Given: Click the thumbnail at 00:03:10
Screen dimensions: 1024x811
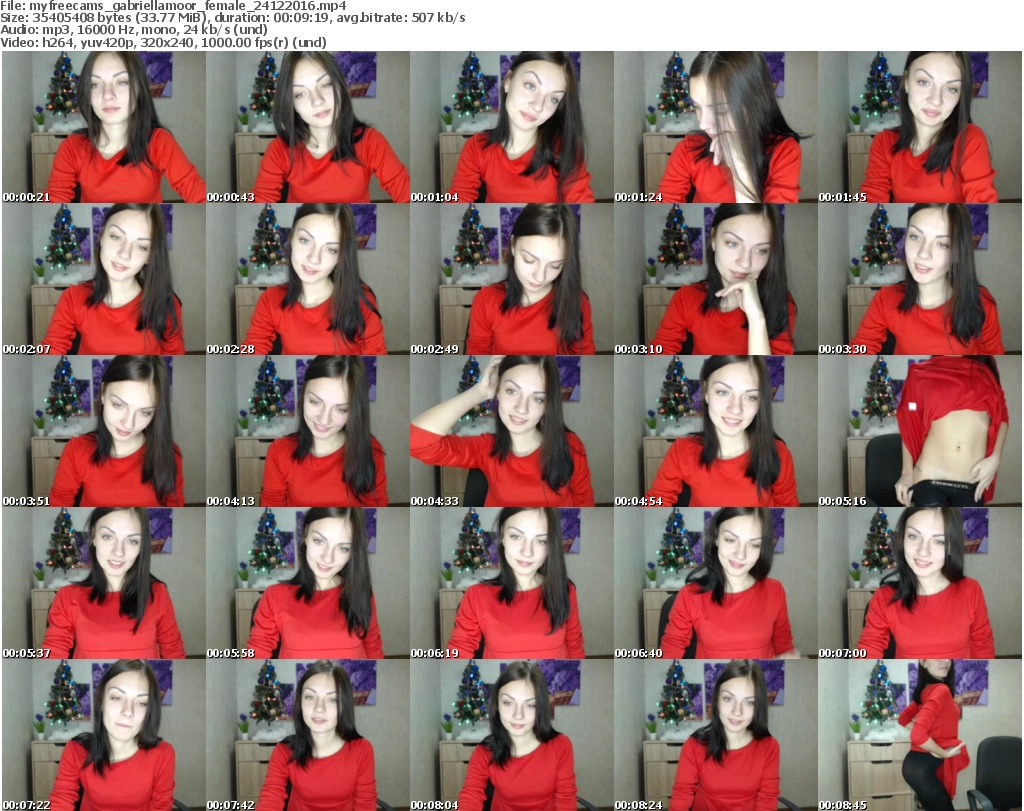Looking at the screenshot, I should pyautogui.click(x=716, y=279).
